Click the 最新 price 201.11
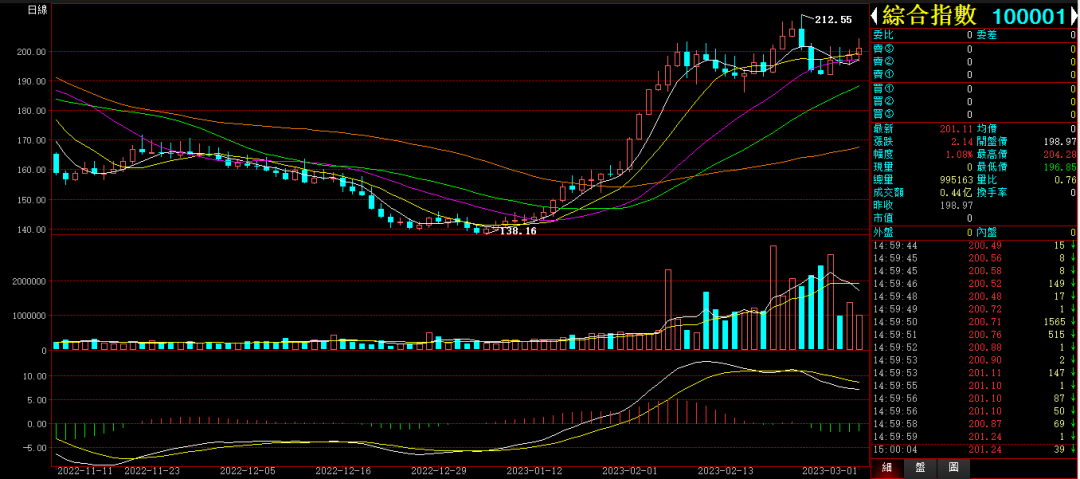Viewport: 1080px width, 479px height. [x=956, y=128]
